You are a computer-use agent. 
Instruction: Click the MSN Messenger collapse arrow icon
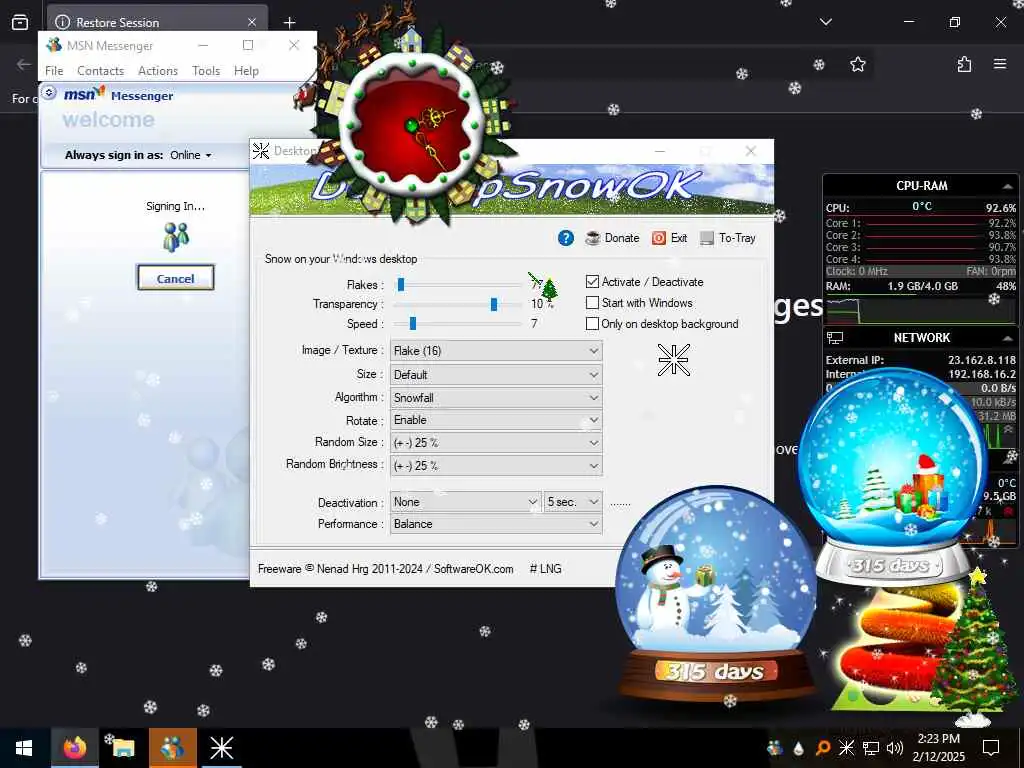[49, 93]
